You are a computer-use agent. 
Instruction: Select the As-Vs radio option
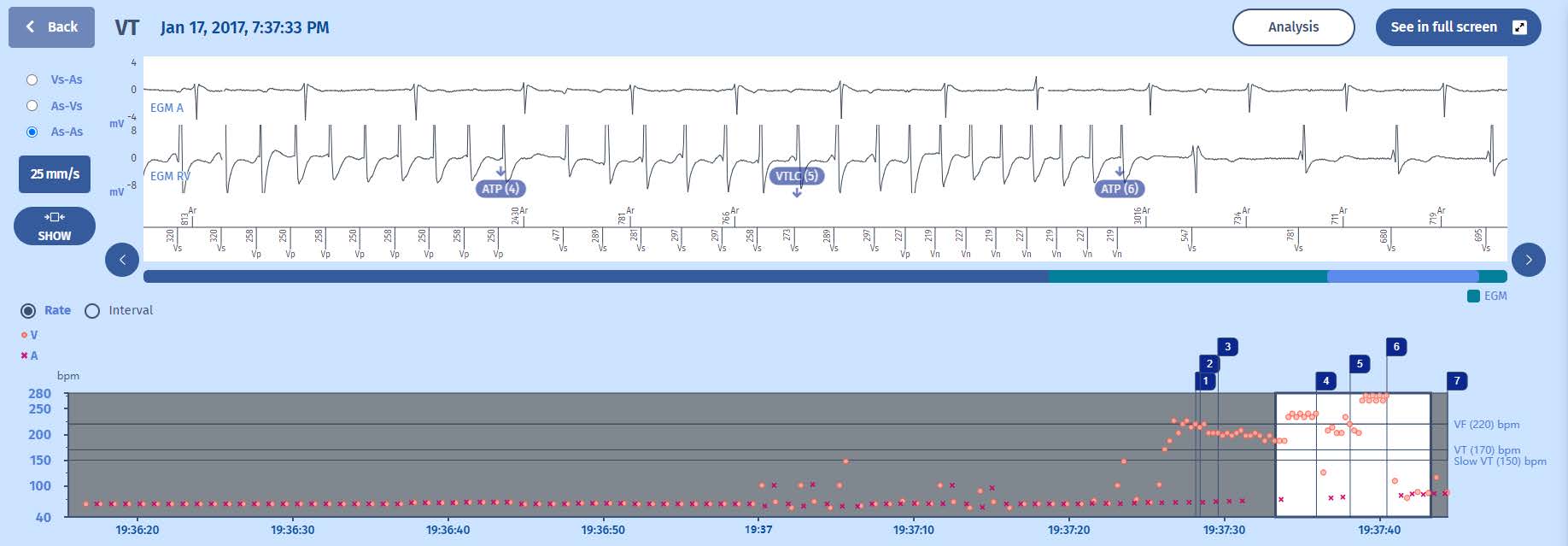tap(32, 106)
